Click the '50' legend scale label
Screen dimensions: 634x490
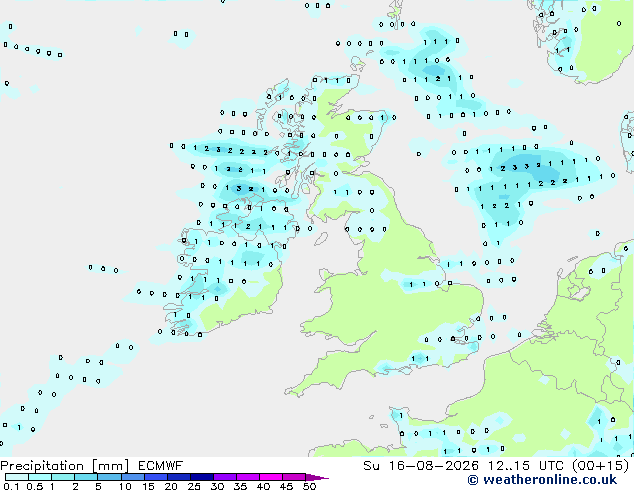(309, 486)
